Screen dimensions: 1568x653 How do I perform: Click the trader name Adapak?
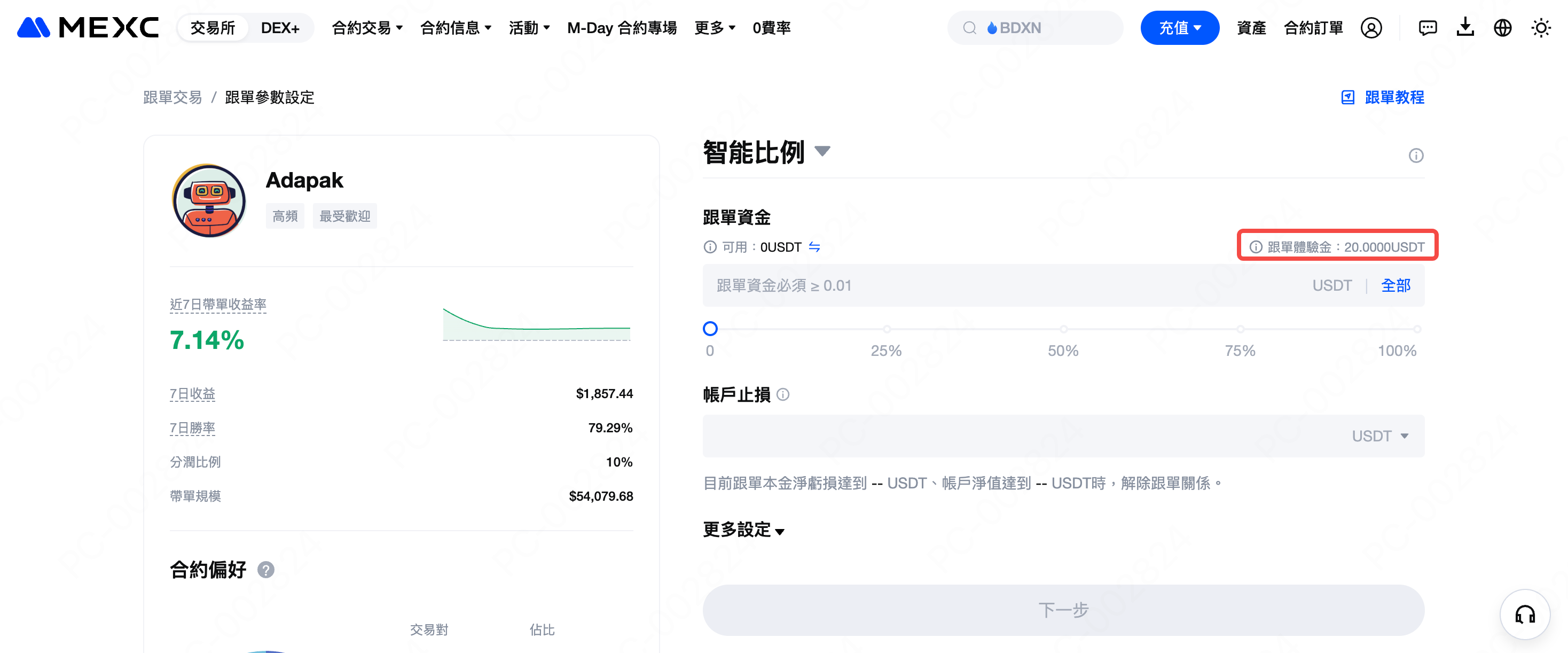[x=304, y=181]
